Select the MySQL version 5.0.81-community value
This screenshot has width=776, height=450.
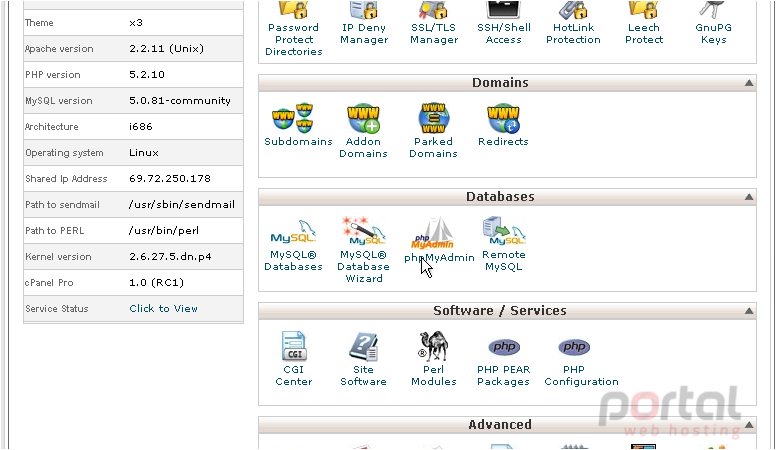coord(180,100)
